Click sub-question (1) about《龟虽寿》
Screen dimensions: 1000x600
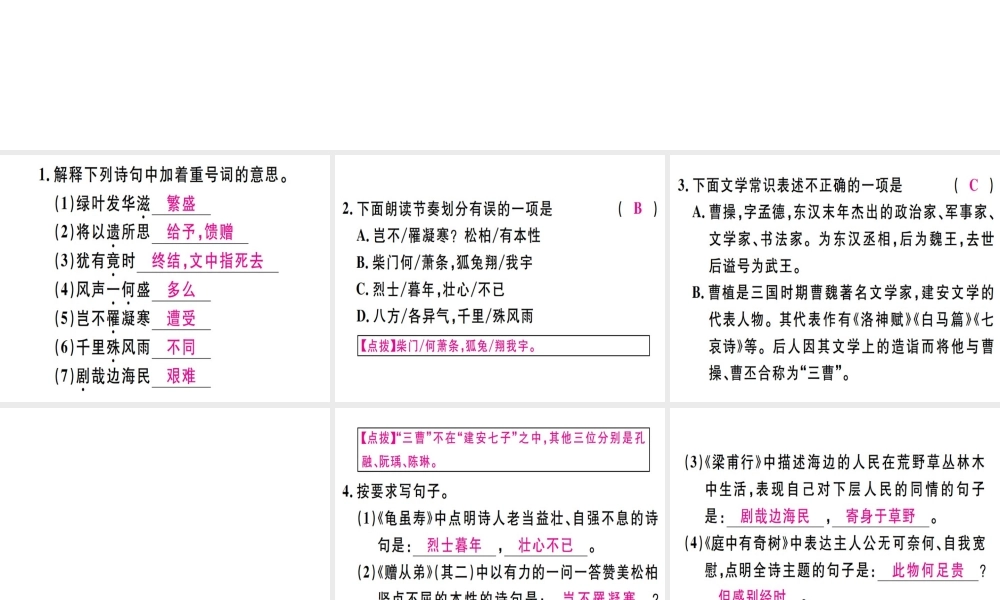pyautogui.click(x=508, y=532)
